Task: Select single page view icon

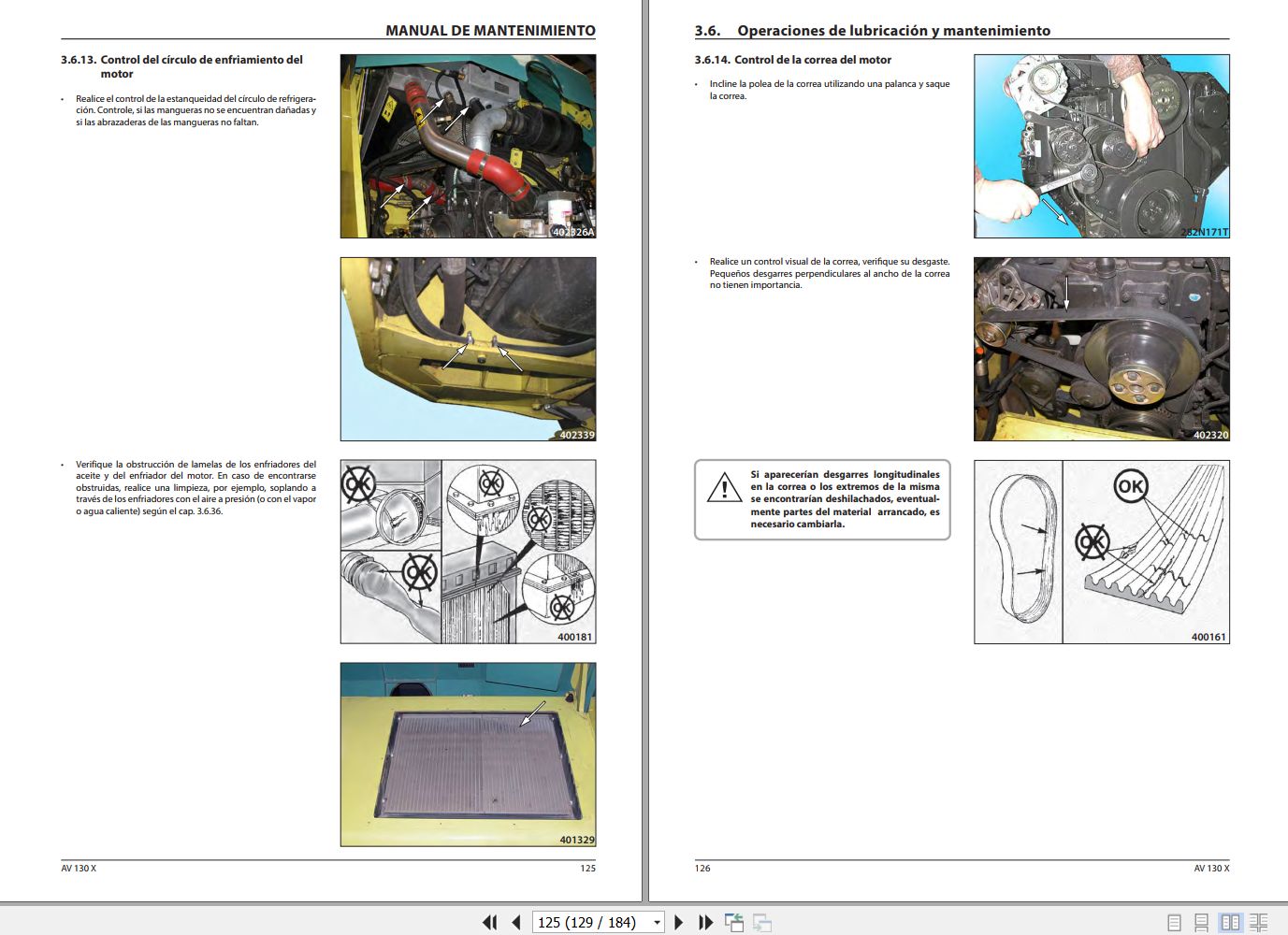Action: (1174, 922)
